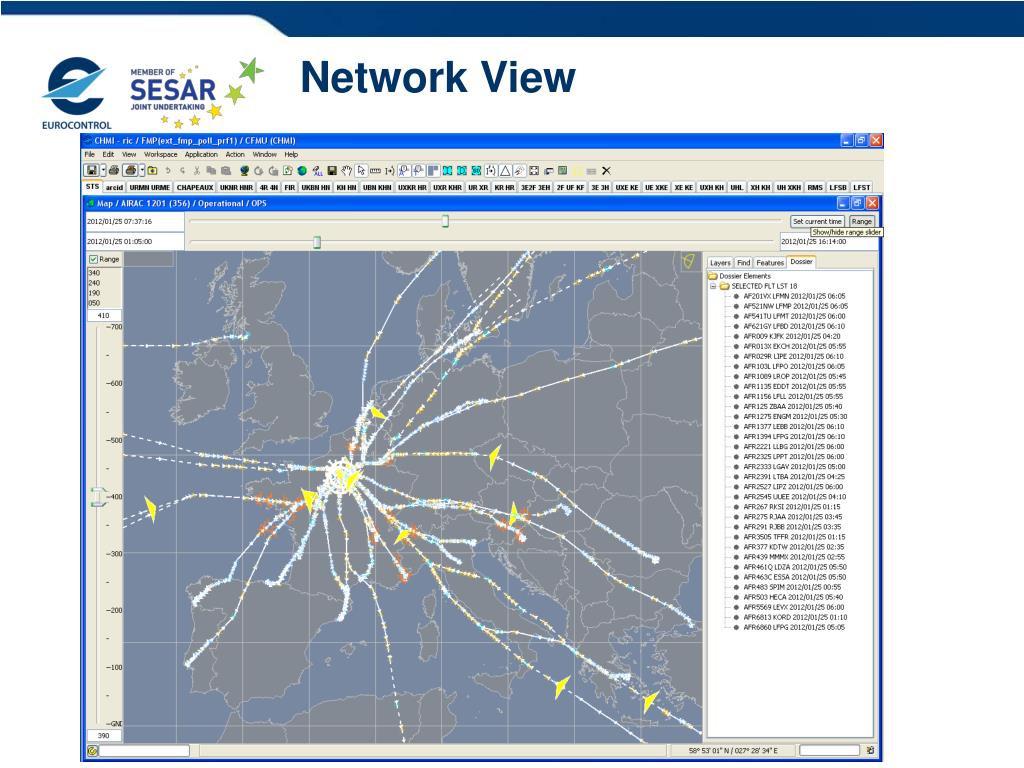Switch to the Features tab
The width and height of the screenshot is (1024, 768).
770,263
